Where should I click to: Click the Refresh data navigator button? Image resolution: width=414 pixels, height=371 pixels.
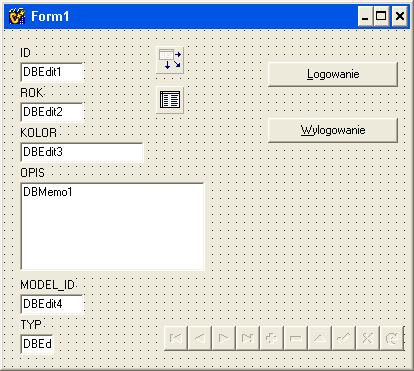click(x=391, y=338)
